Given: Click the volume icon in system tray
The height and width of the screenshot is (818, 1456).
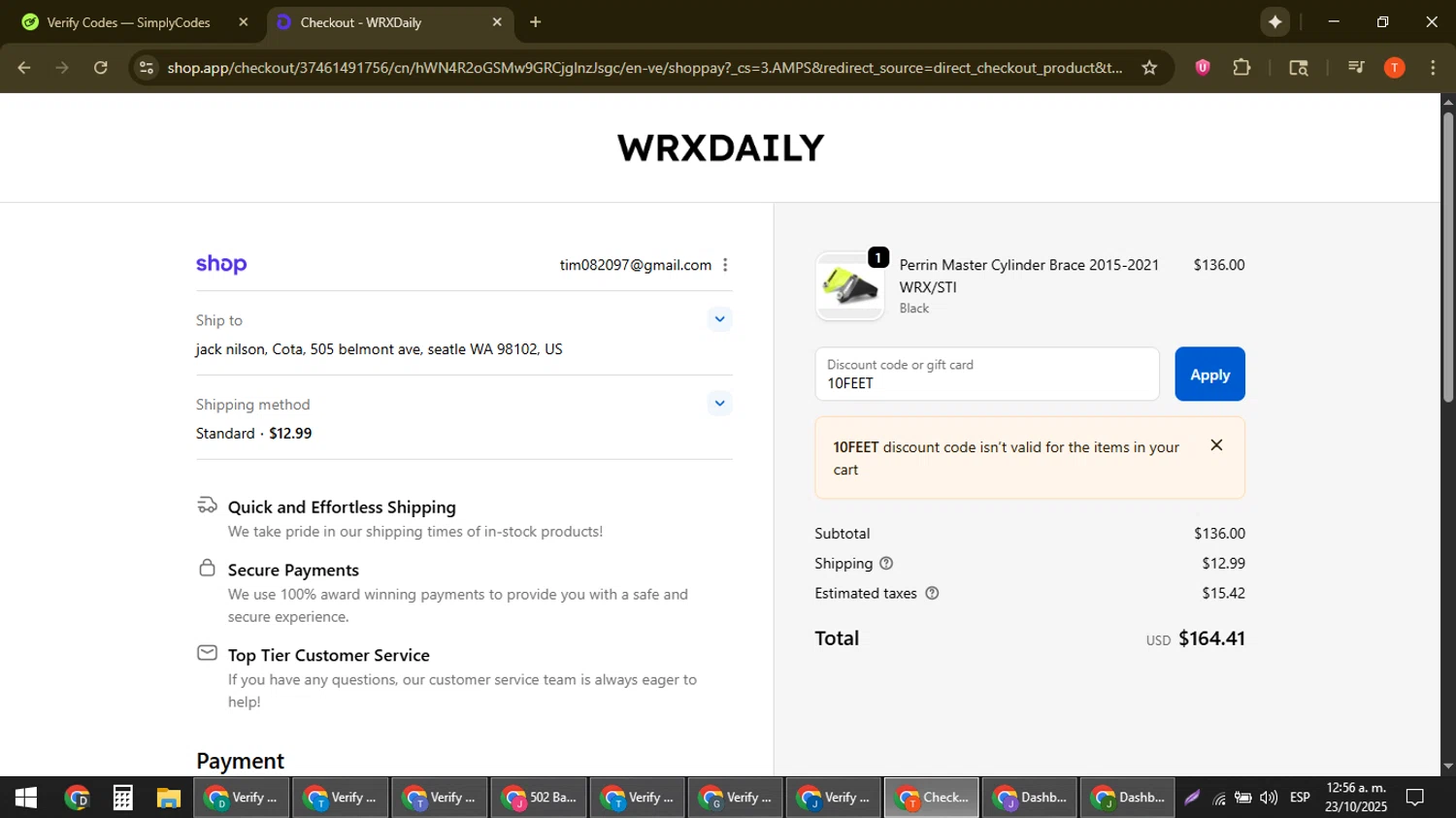Looking at the screenshot, I should tap(1268, 798).
